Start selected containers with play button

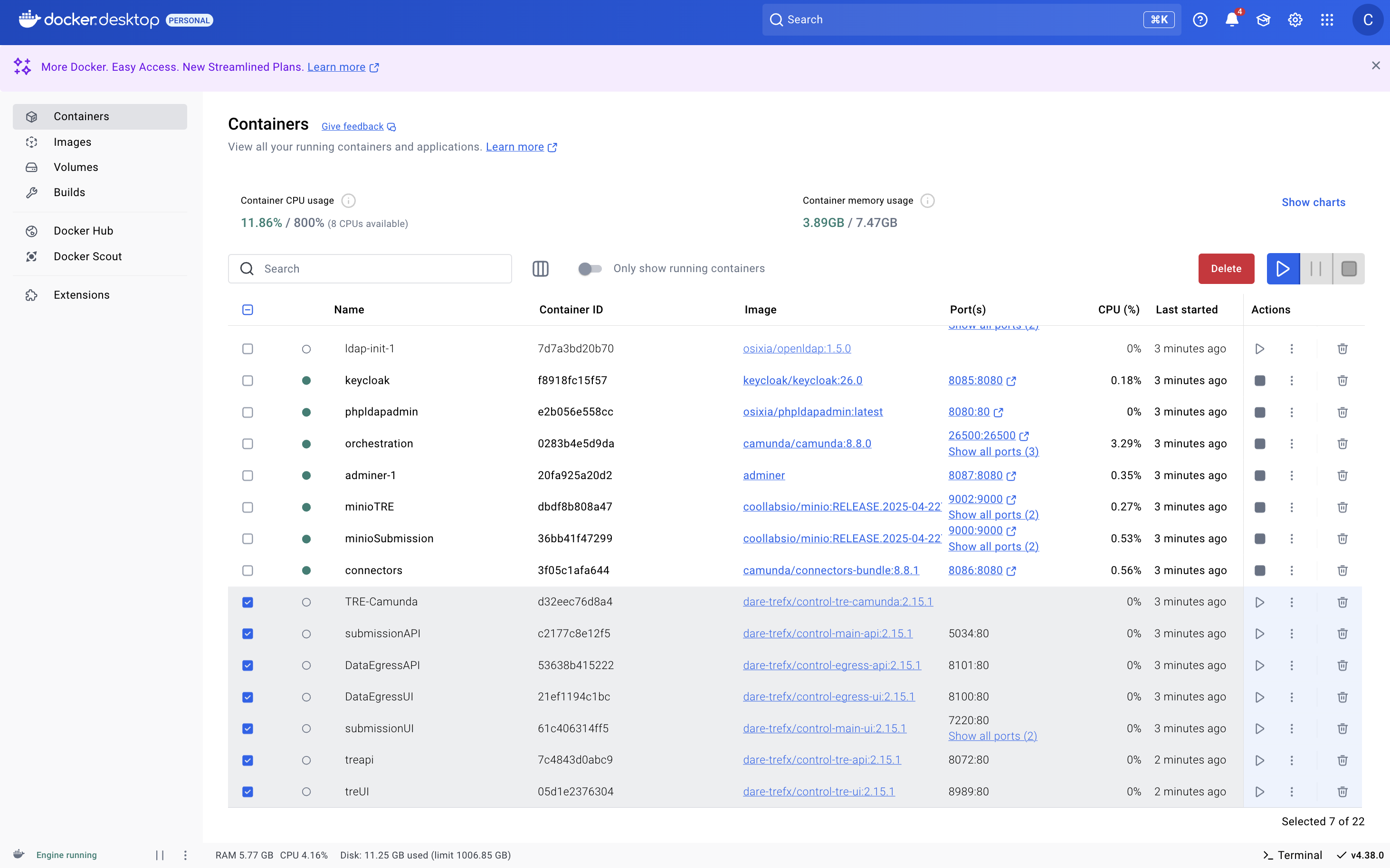point(1283,269)
